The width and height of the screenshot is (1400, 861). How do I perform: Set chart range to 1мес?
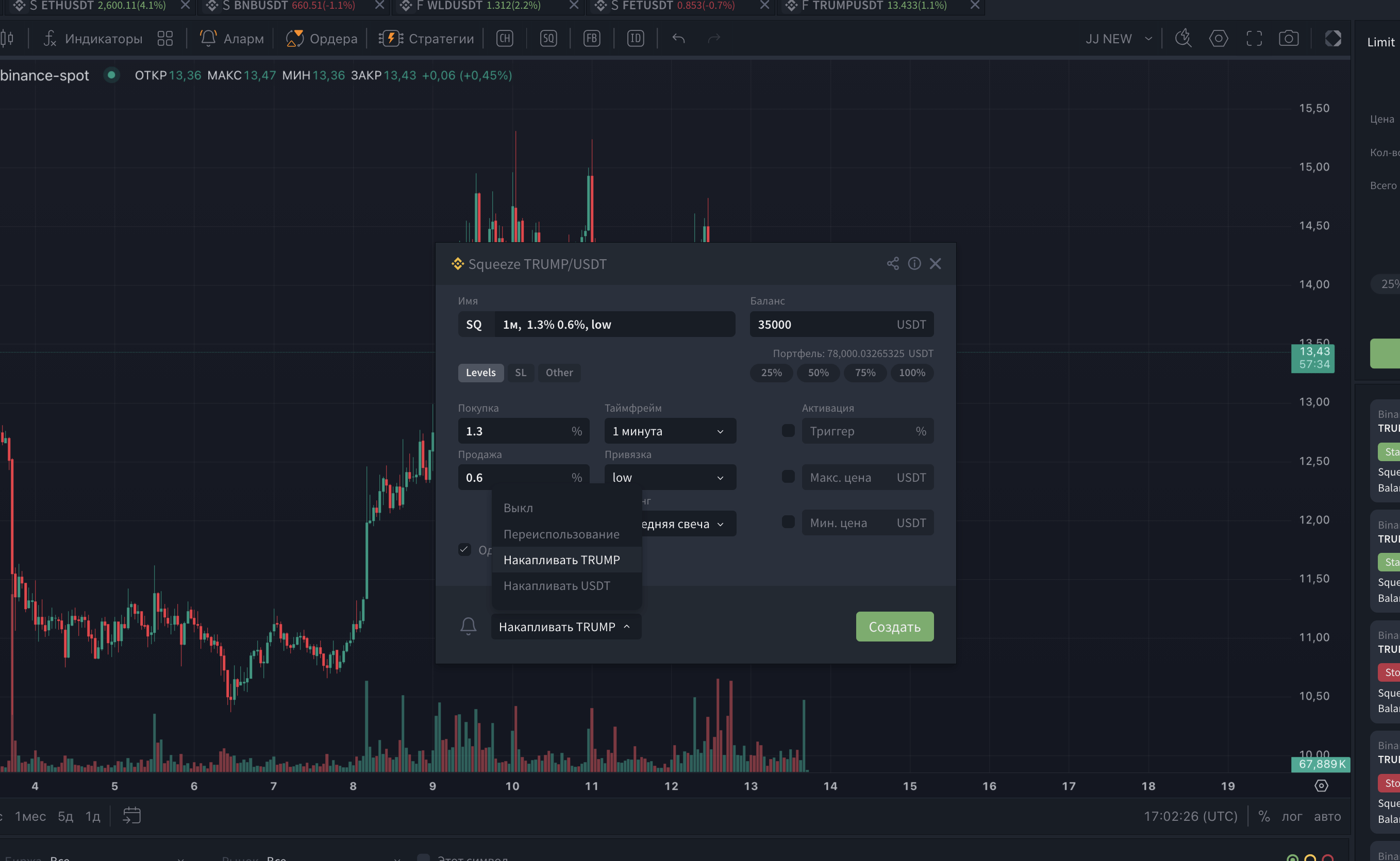tap(30, 816)
